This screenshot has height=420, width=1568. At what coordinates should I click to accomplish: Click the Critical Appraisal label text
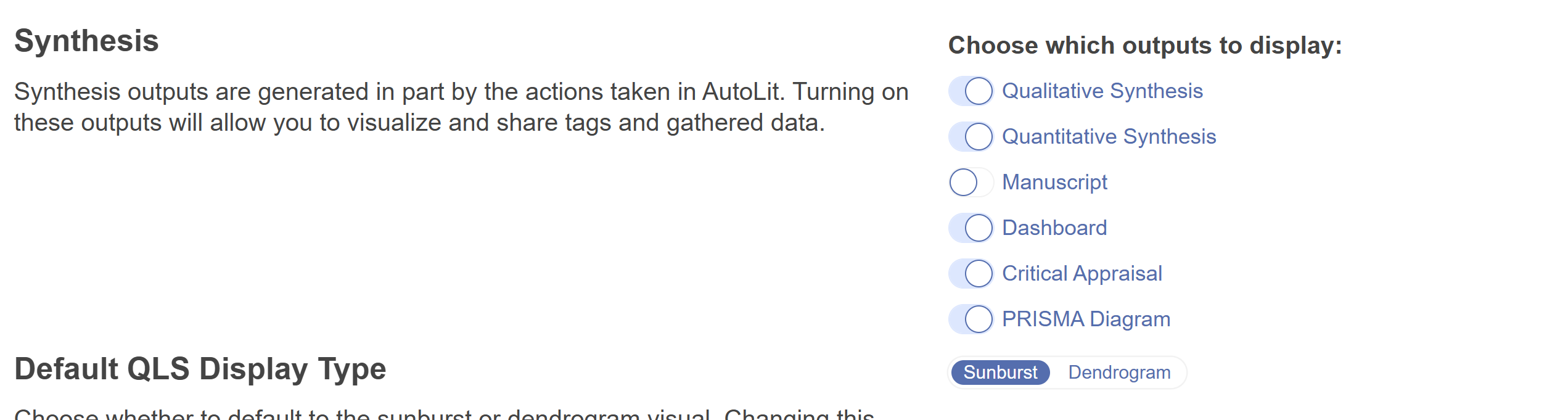[x=1082, y=274]
